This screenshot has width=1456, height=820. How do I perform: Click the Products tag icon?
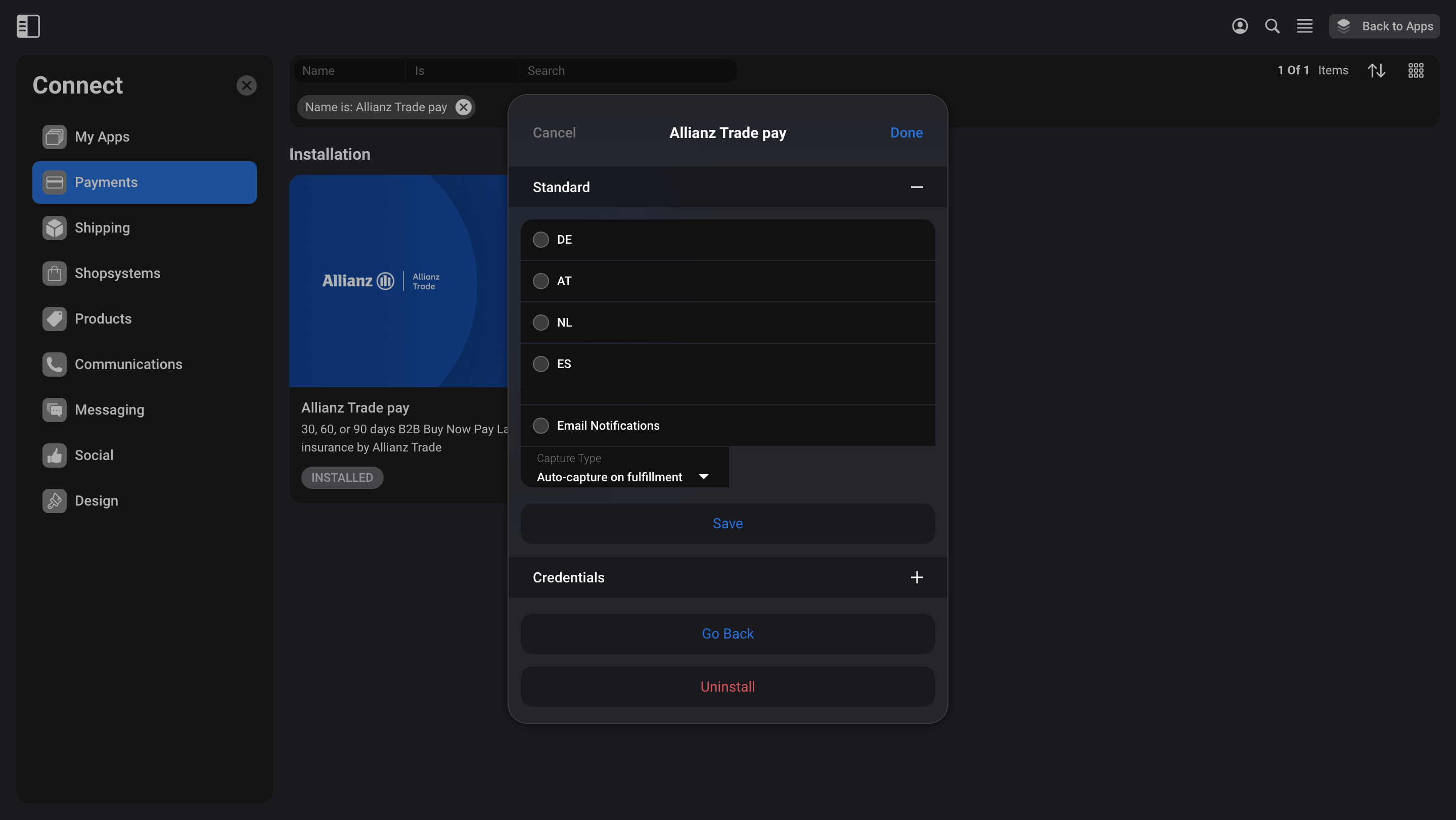(54, 318)
